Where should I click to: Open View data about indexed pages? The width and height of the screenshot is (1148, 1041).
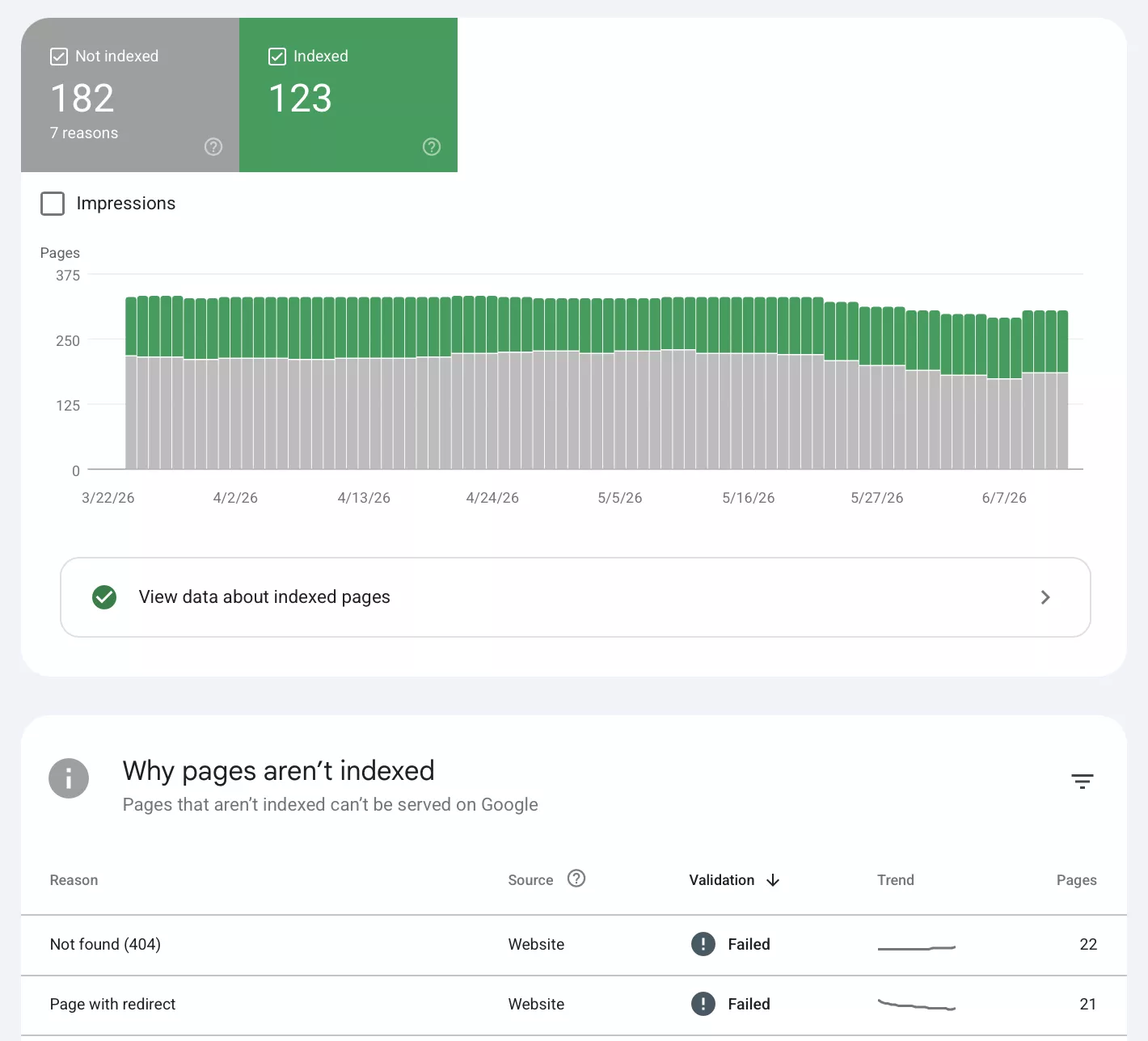point(576,597)
